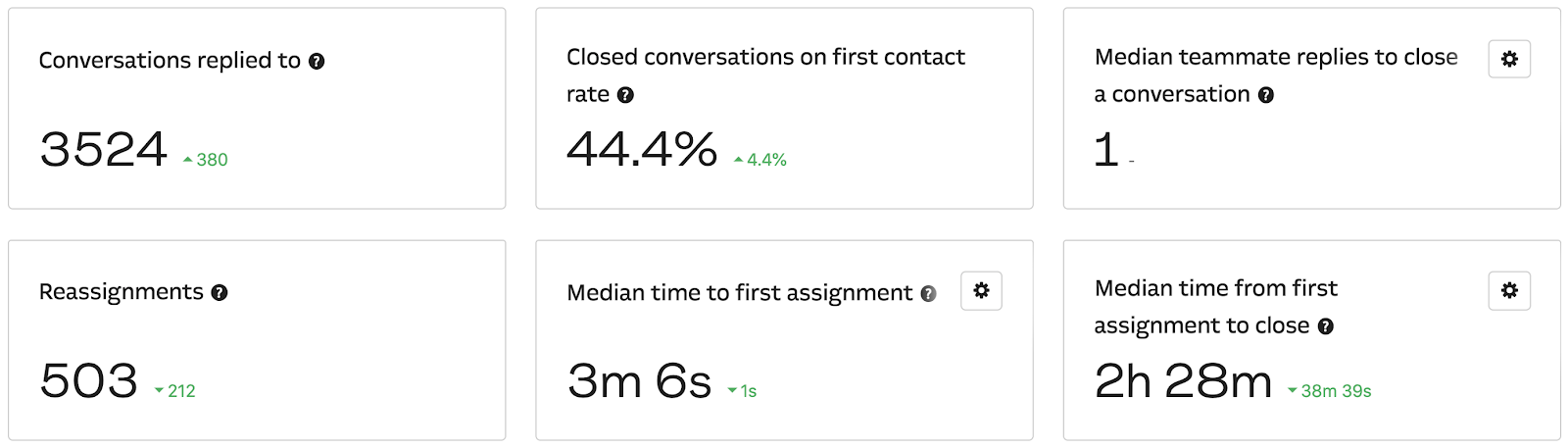
Task: Click the green 380 increase indicator
Action: [207, 160]
